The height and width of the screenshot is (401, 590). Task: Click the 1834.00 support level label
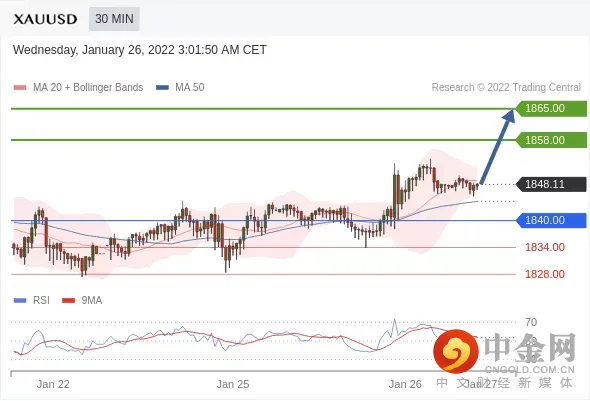545,247
